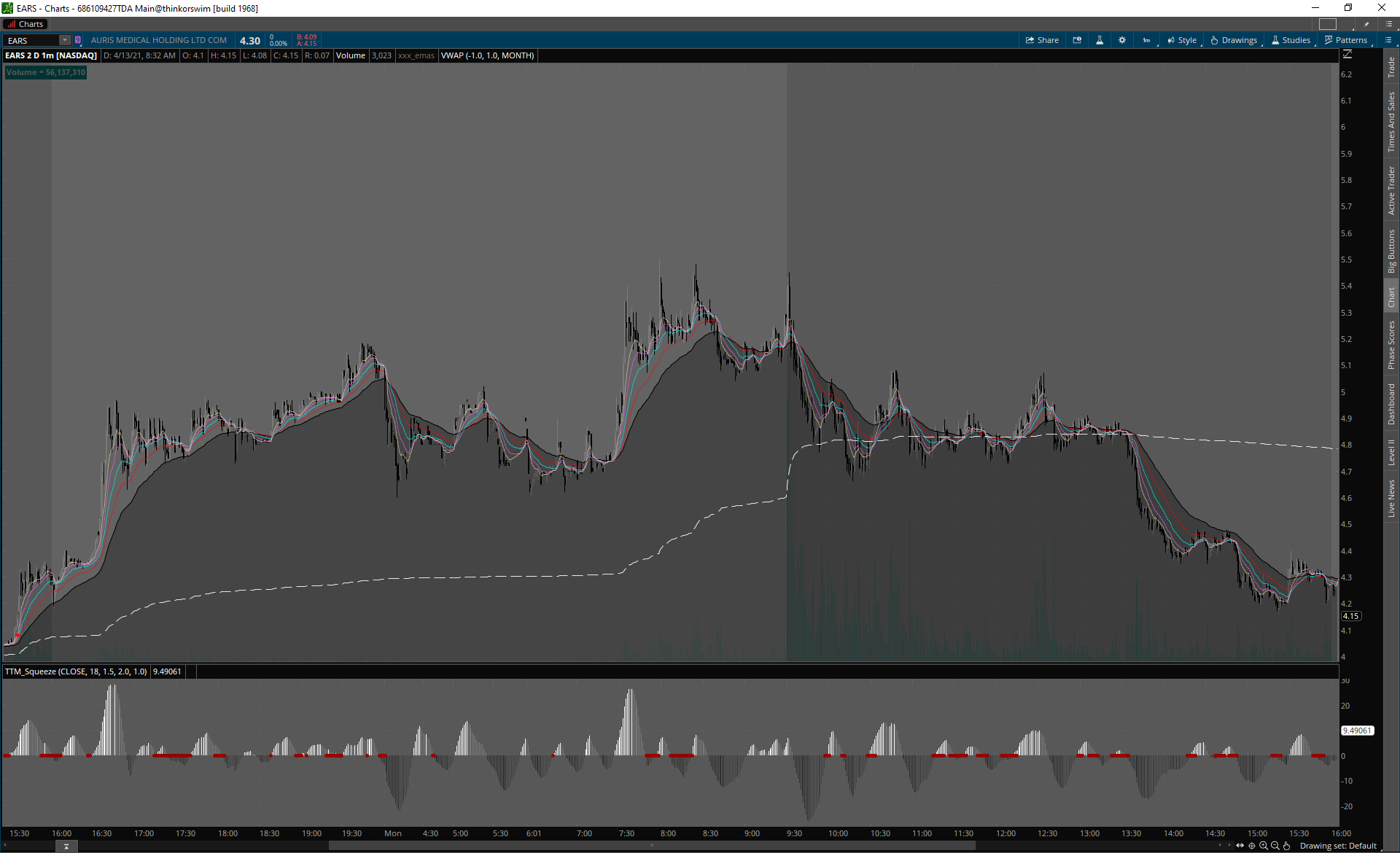Open the Edit Studies flask icon

1100,40
